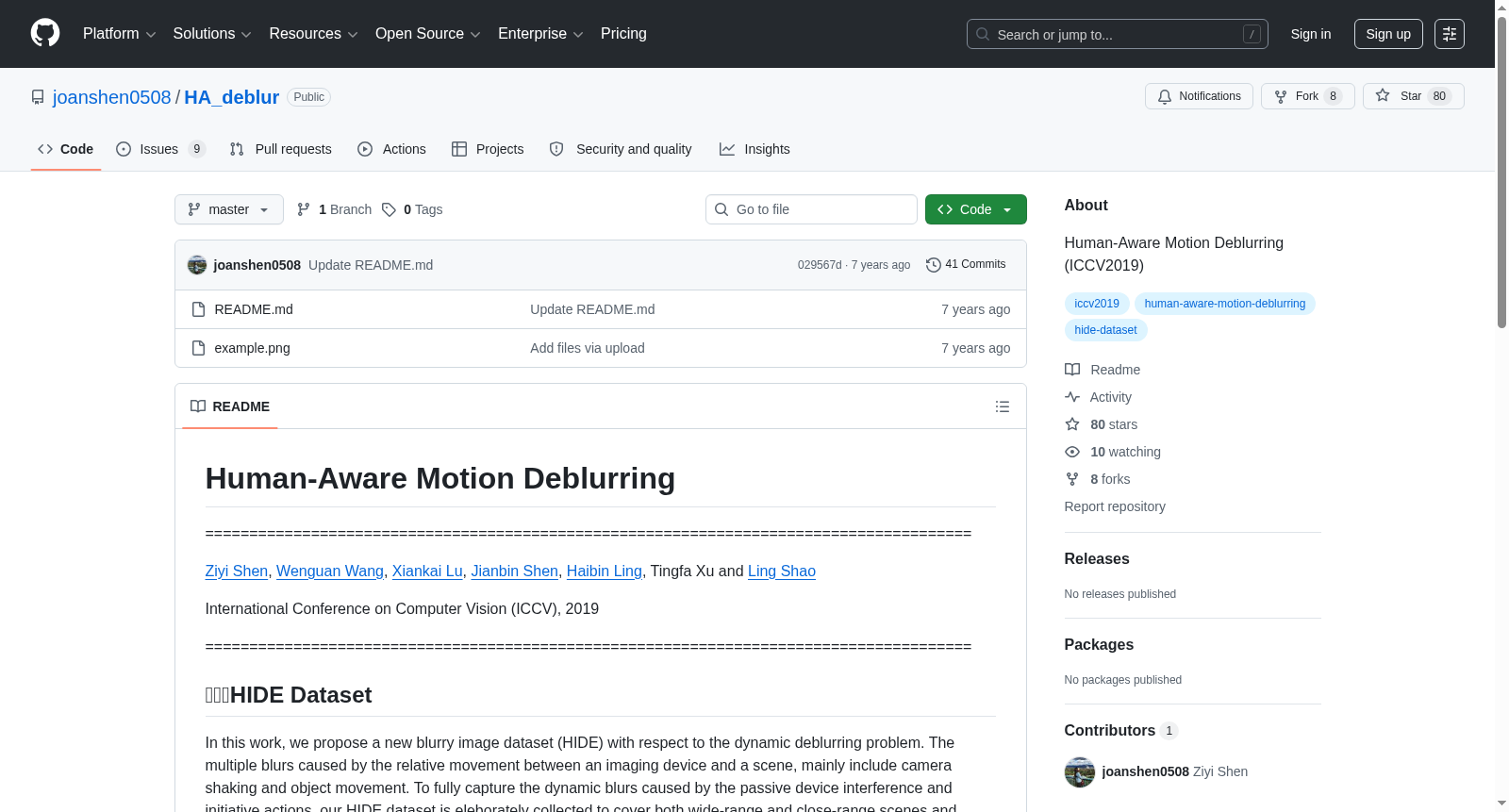Expand the Enterprise menu

coord(540,34)
